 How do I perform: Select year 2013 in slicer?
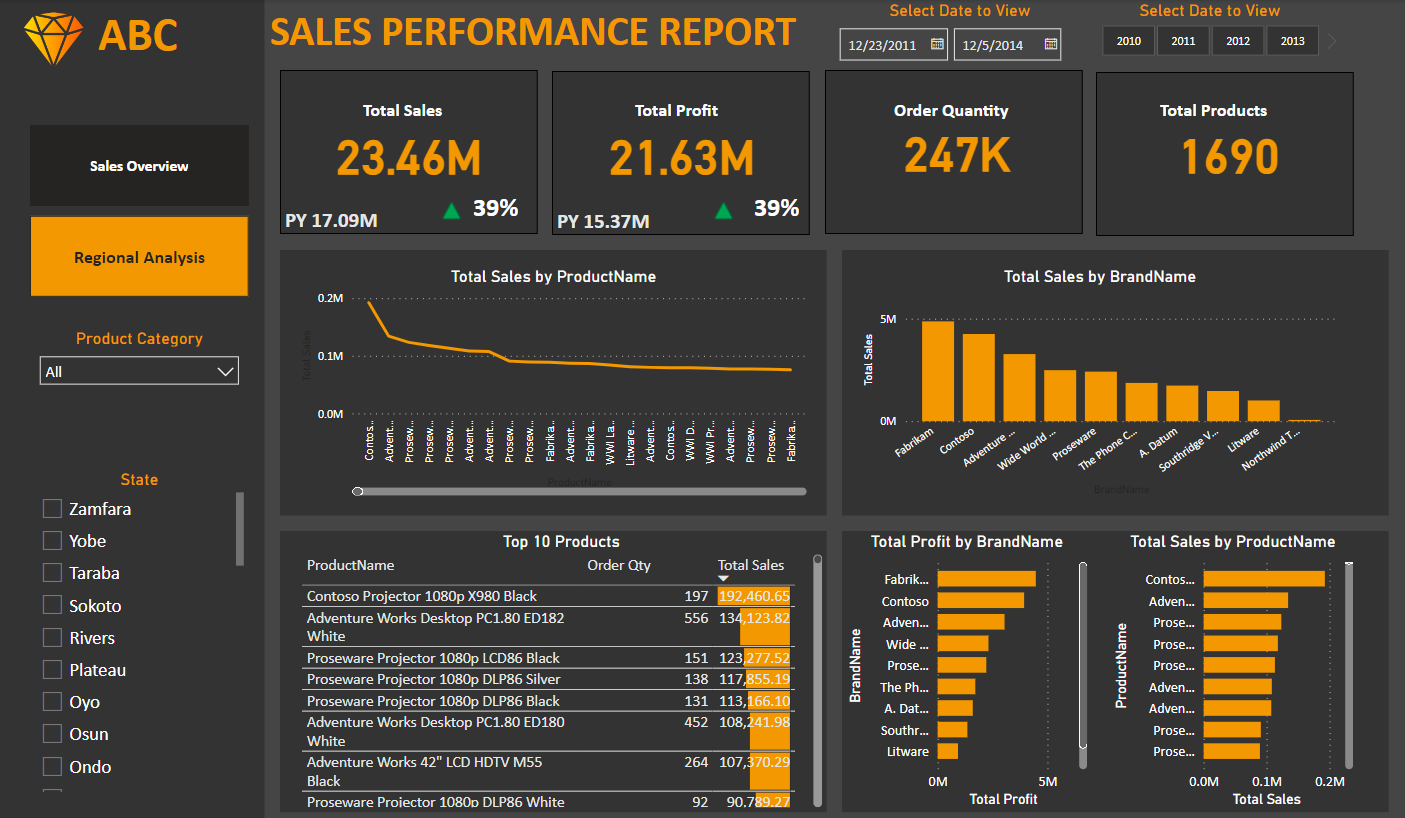[1292, 41]
